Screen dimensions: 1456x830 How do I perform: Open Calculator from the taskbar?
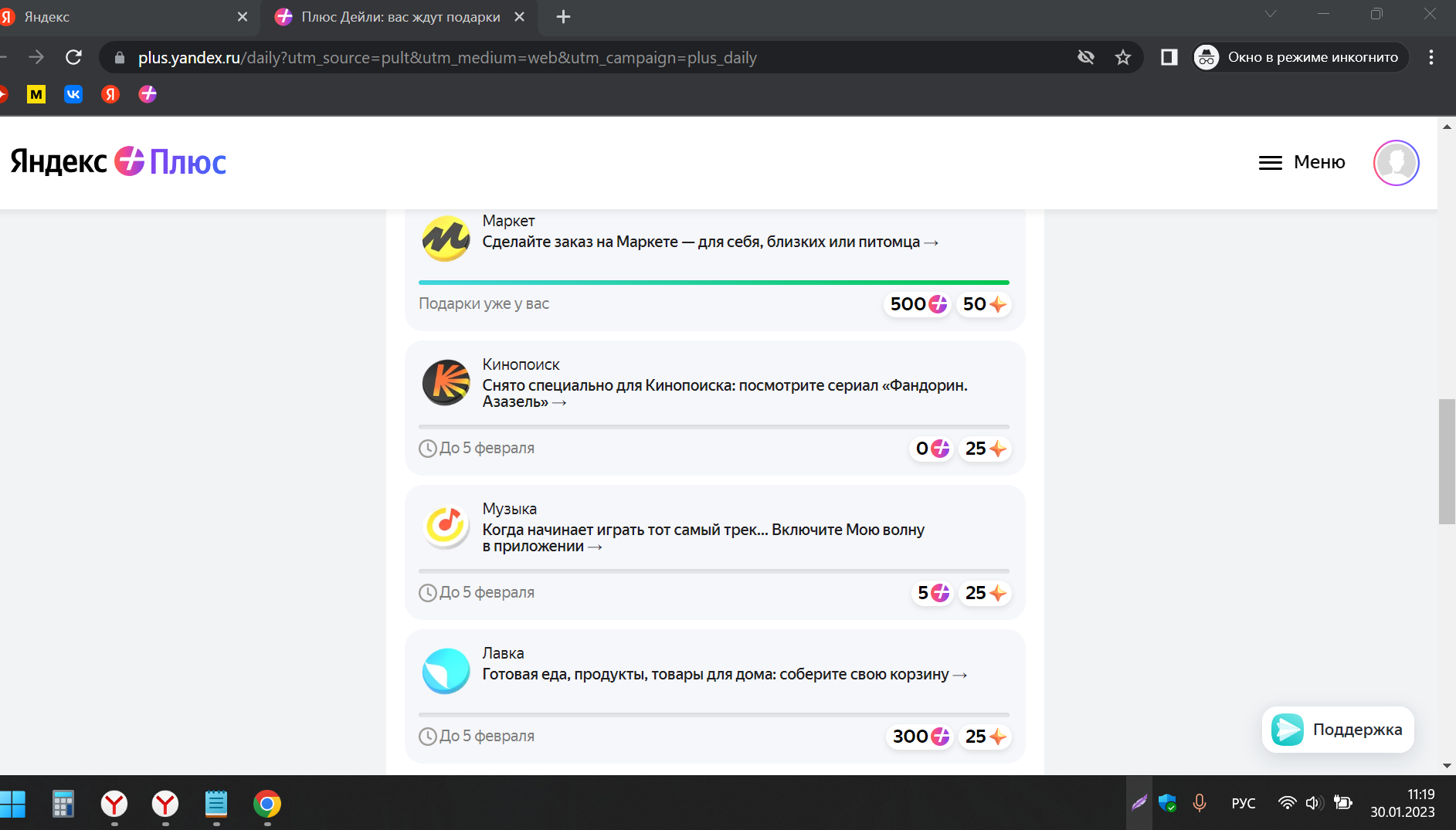coord(63,804)
